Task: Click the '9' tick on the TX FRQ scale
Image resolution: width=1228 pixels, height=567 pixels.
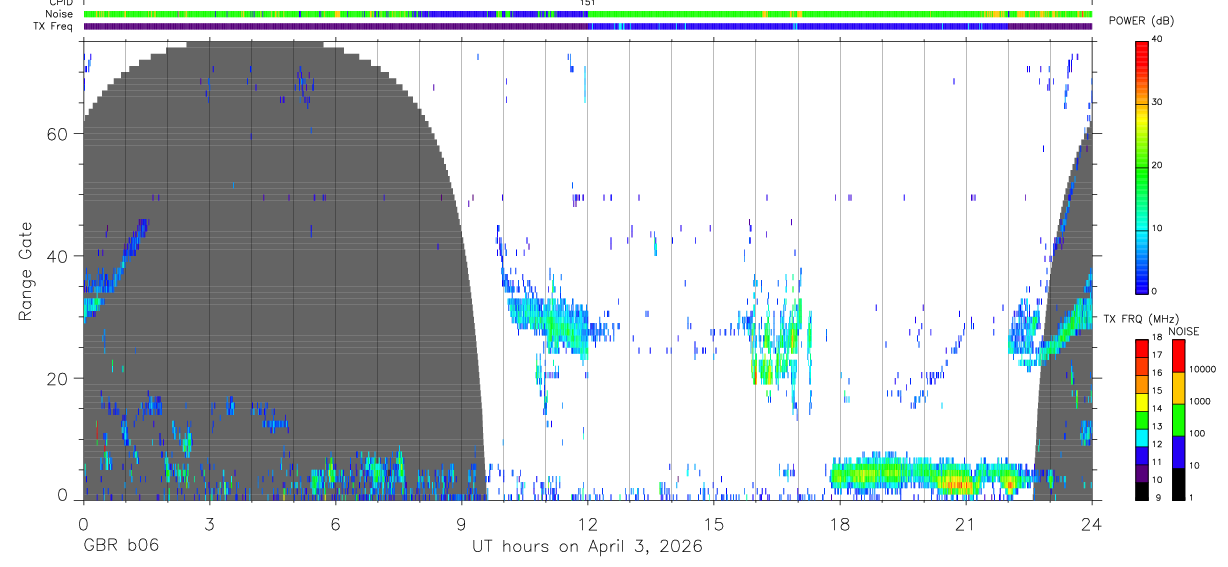Action: coord(1157,497)
